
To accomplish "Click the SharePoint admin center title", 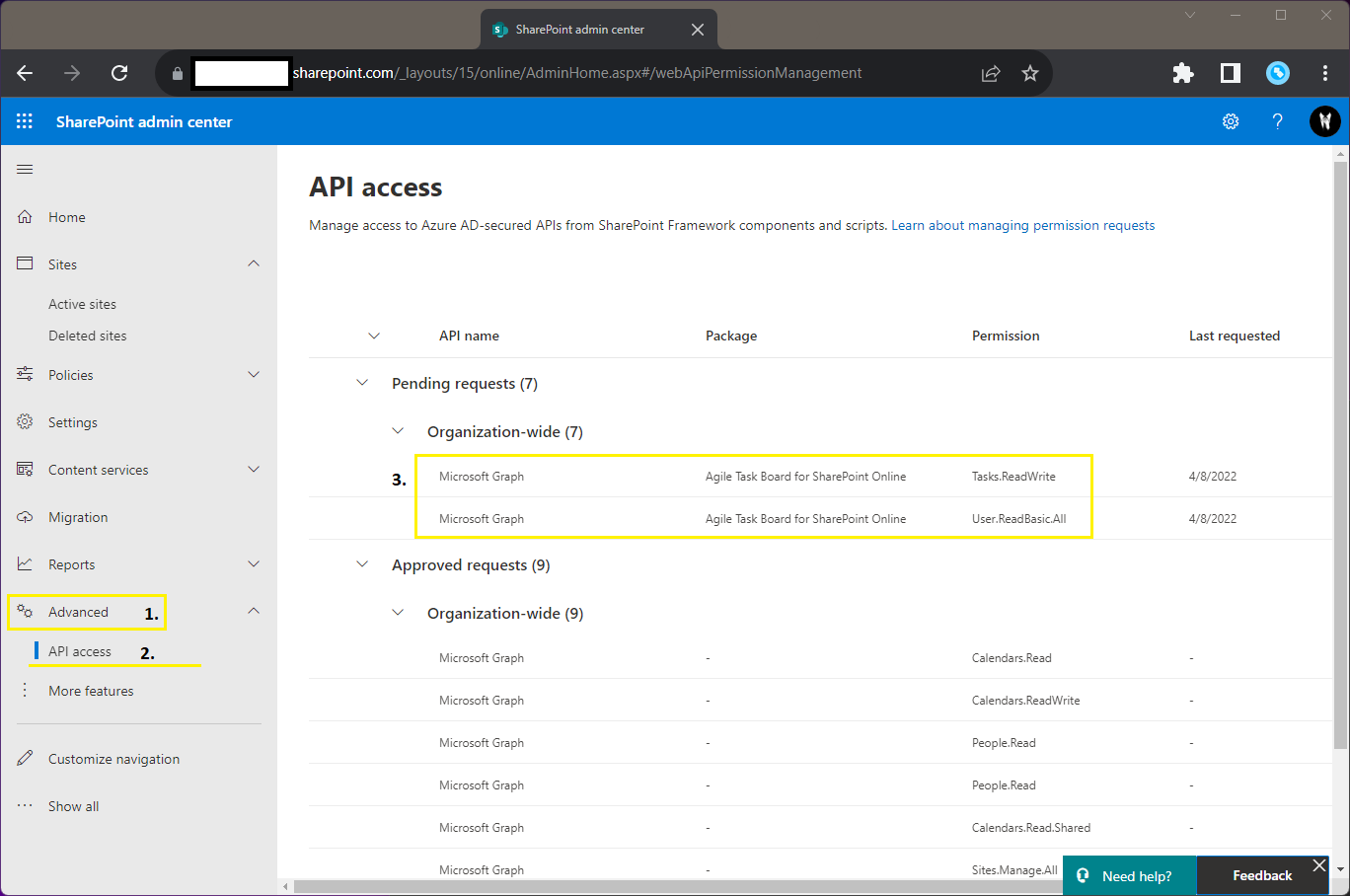I will pos(144,121).
